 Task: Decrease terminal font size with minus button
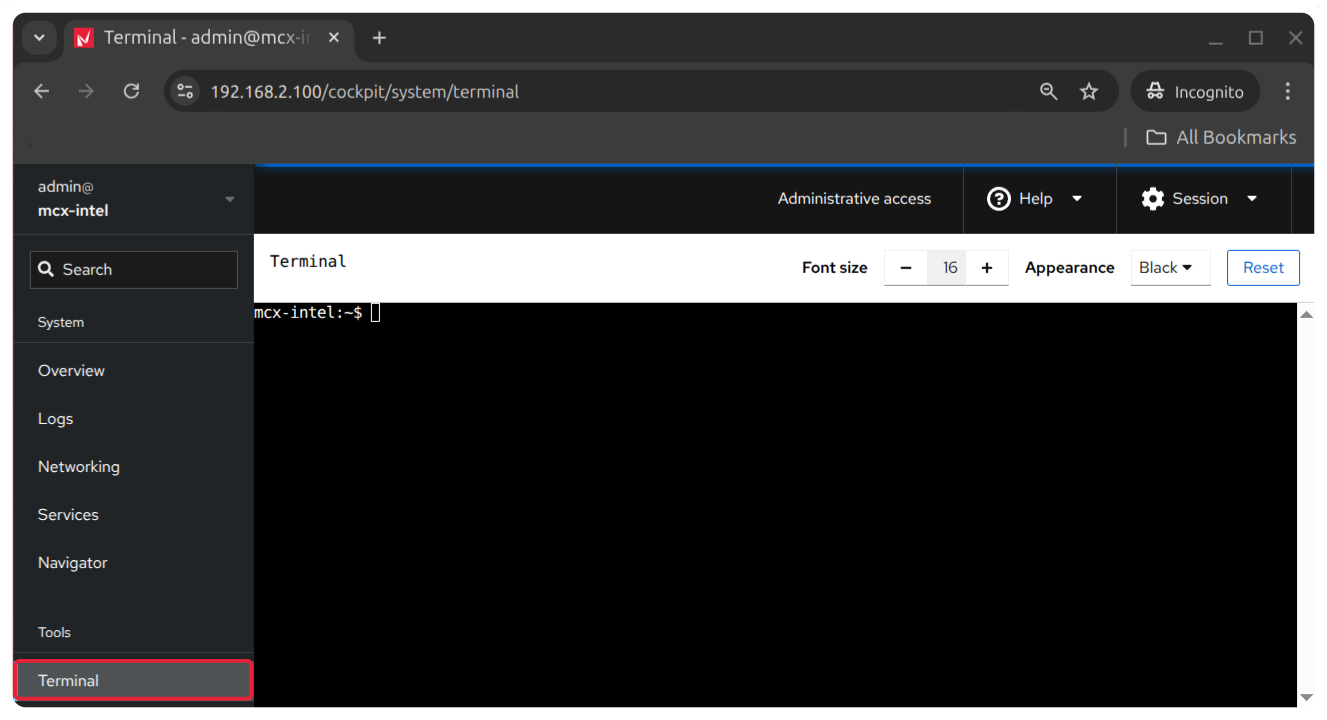click(906, 268)
